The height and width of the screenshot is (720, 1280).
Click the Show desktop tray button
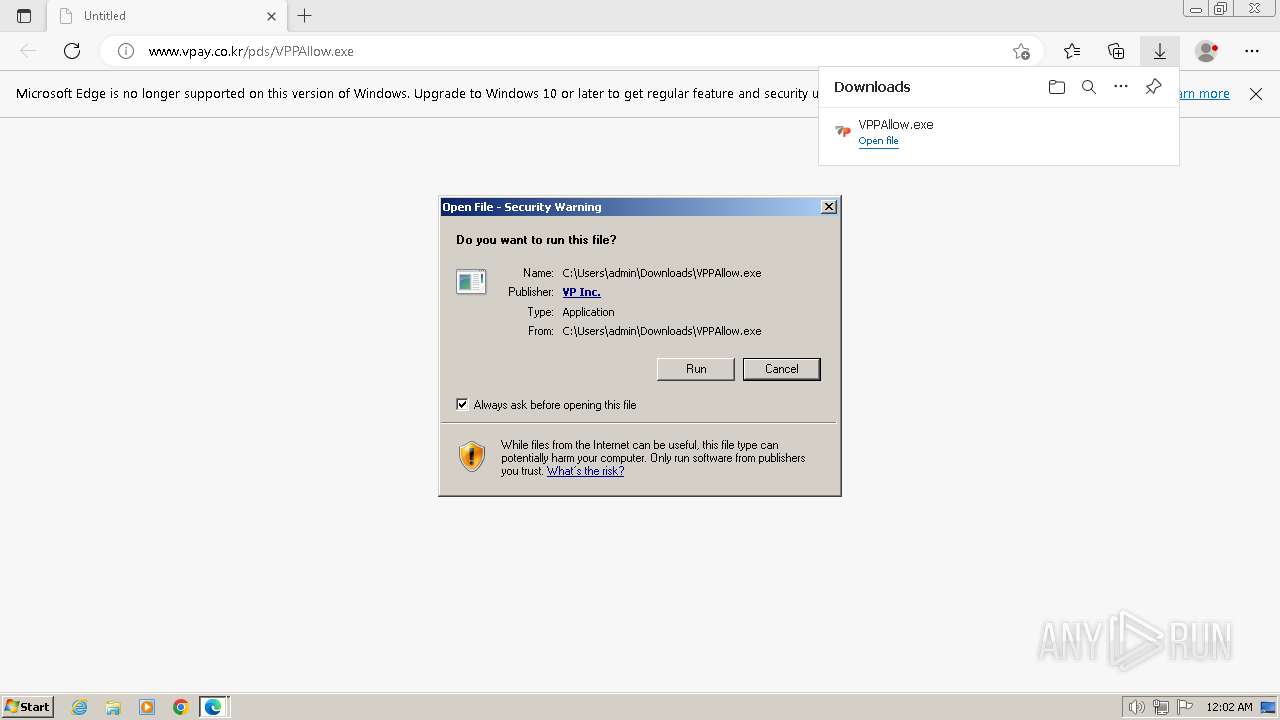(1269, 707)
